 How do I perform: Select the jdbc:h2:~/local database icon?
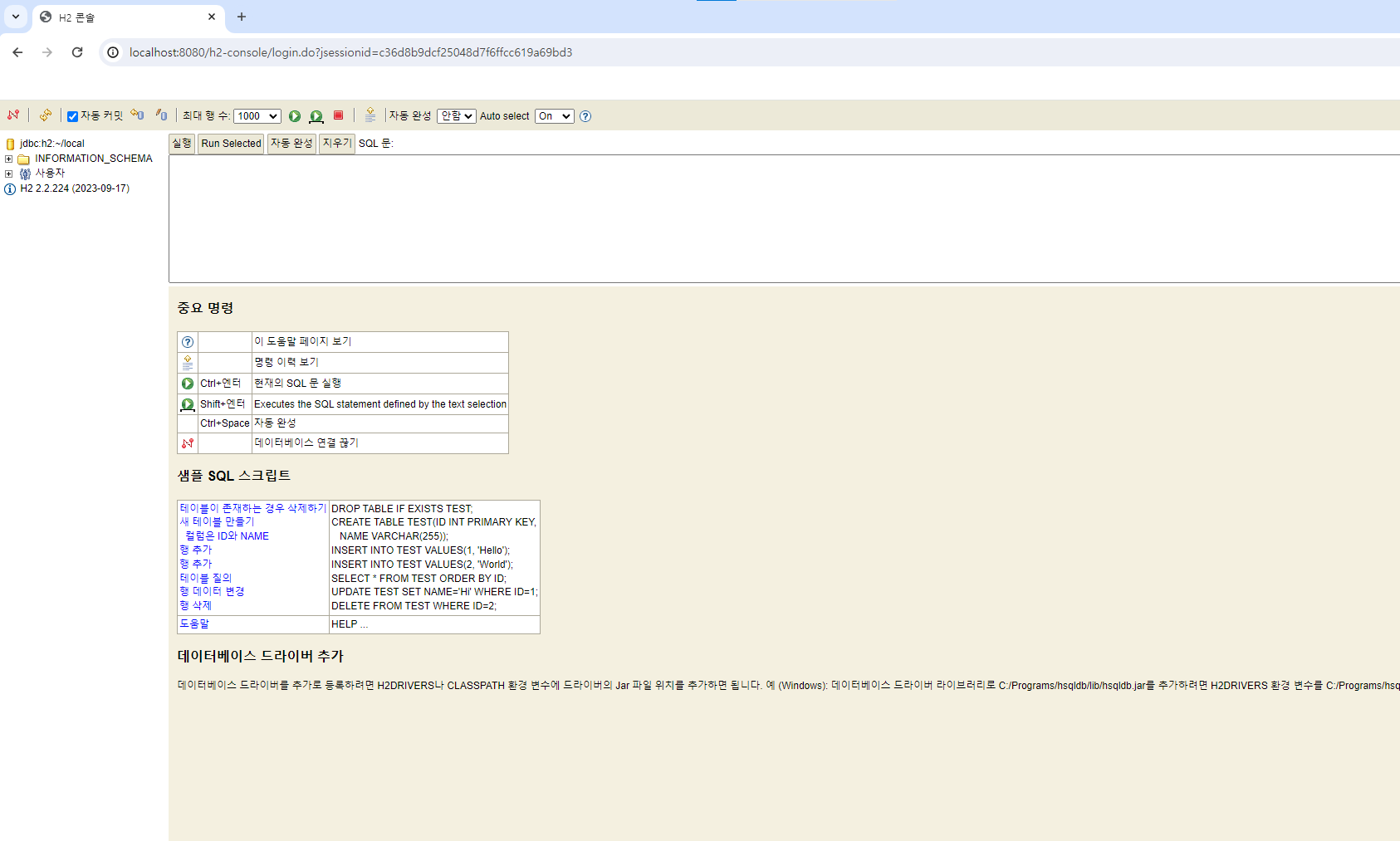pos(10,144)
